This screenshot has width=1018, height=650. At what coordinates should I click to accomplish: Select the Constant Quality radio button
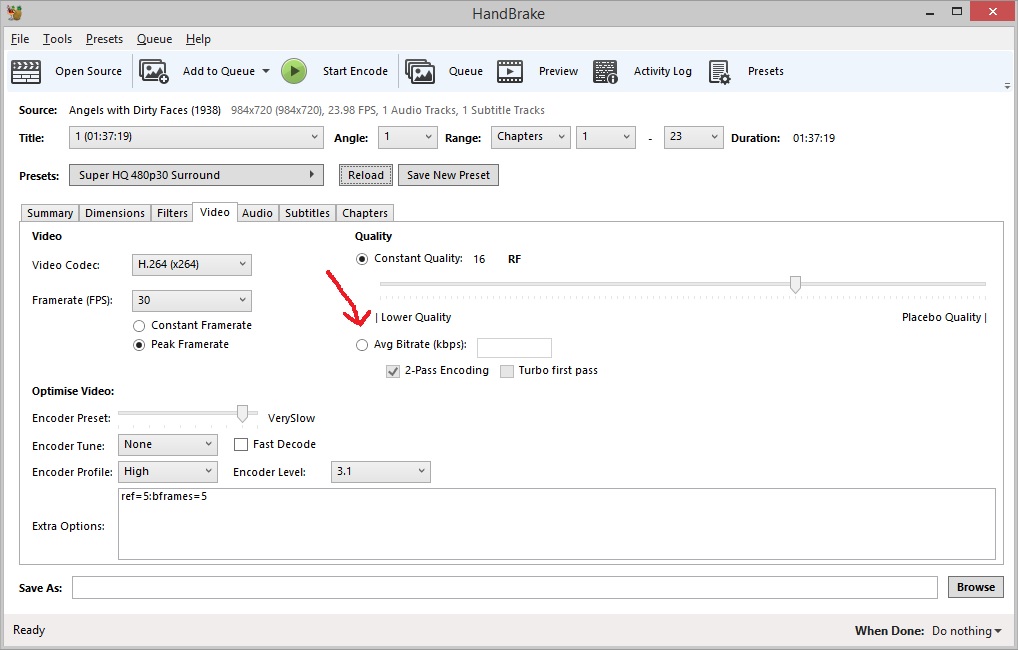coord(362,259)
